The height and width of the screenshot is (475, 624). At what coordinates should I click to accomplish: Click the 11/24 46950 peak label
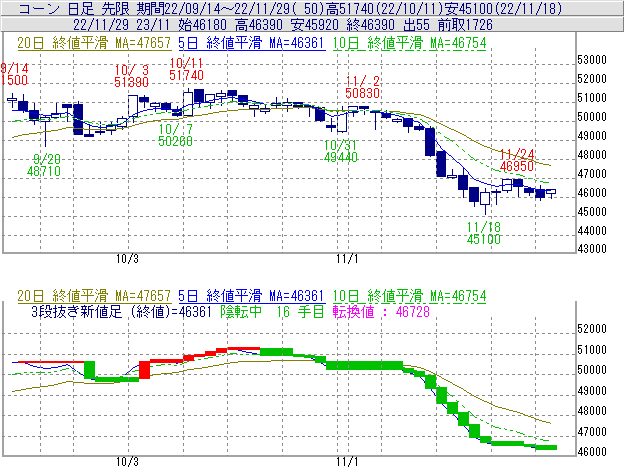(x=517, y=160)
